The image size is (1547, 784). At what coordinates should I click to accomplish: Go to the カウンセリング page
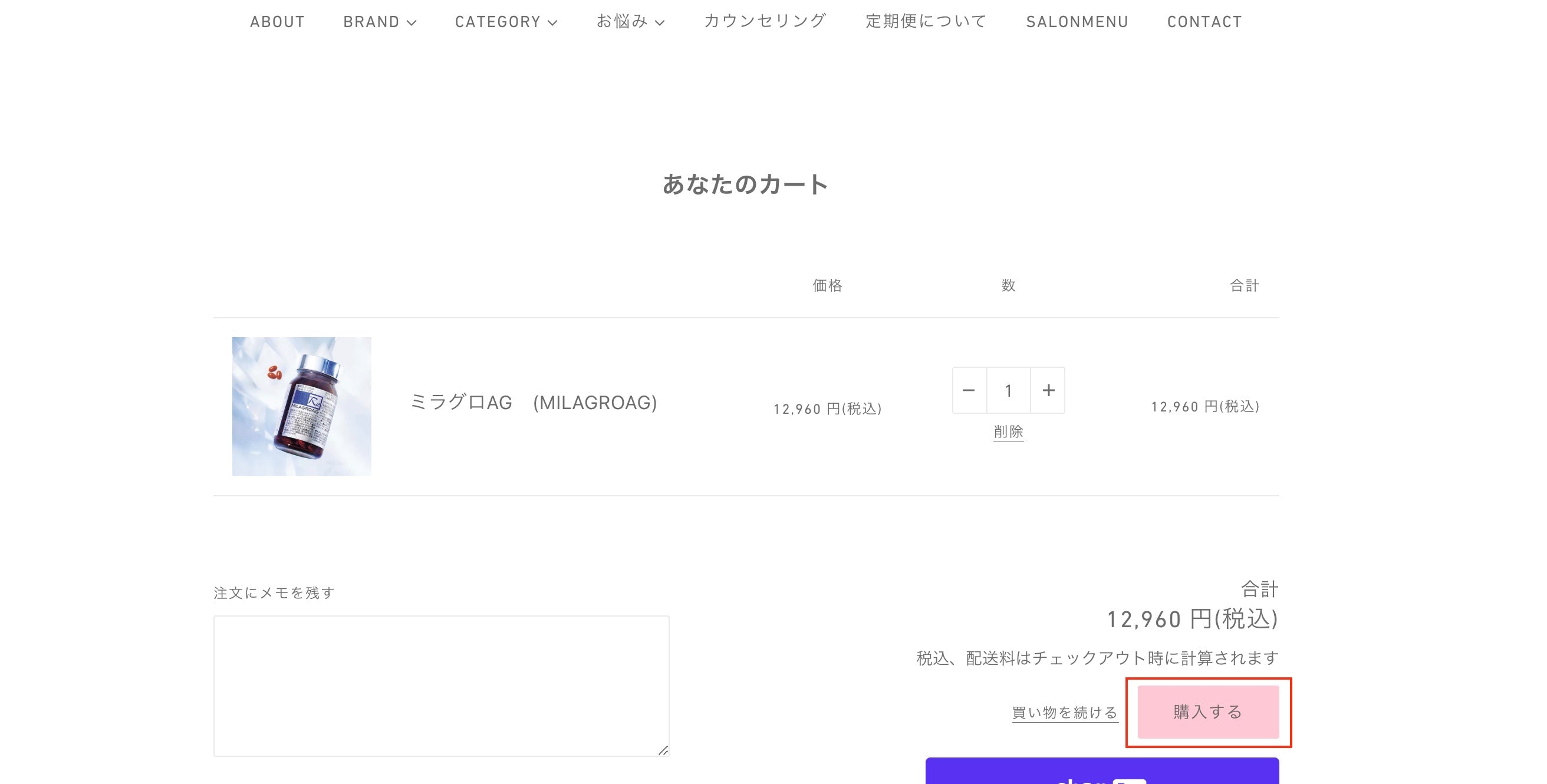(x=765, y=22)
